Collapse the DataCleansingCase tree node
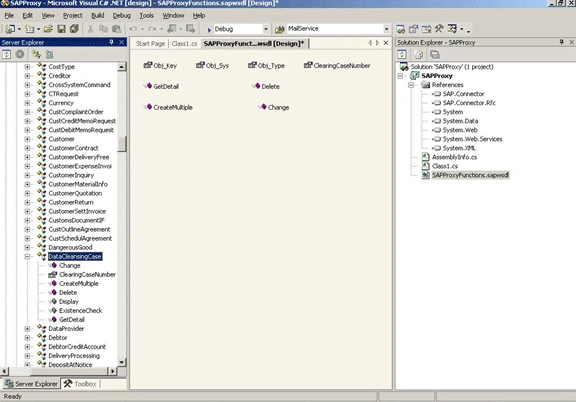 click(x=27, y=256)
